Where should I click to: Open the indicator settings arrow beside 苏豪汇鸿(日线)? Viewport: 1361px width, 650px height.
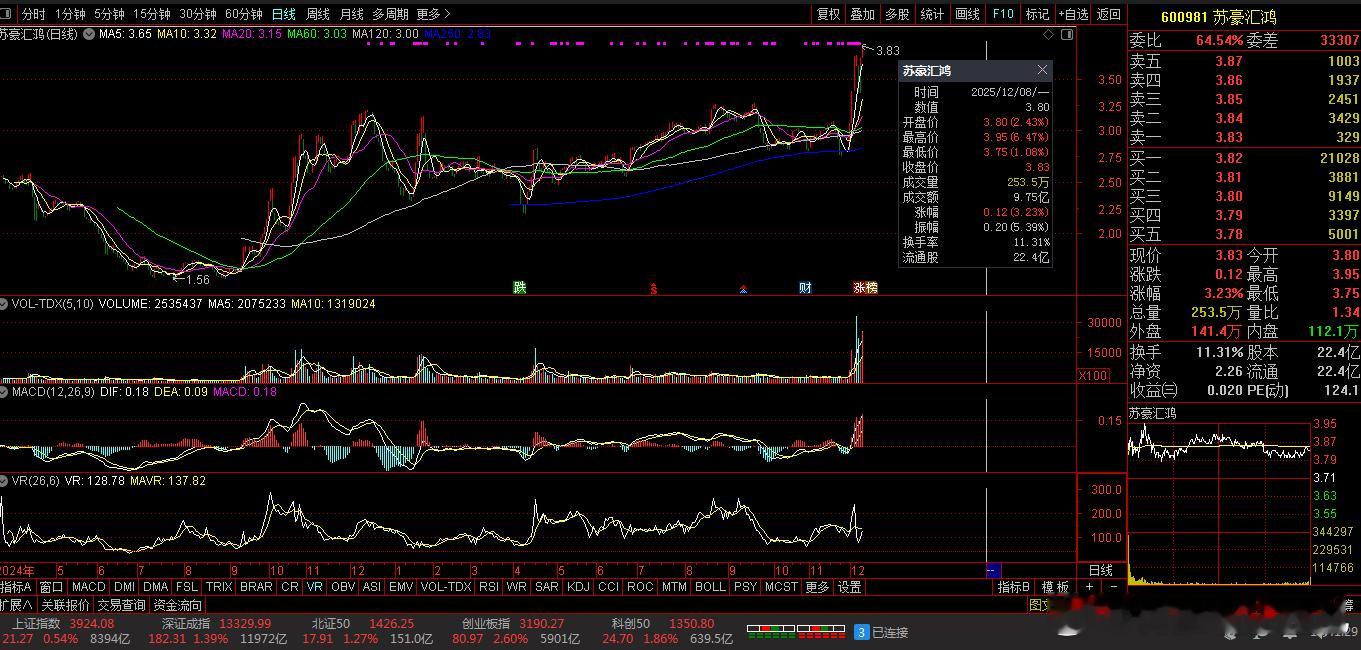click(89, 34)
